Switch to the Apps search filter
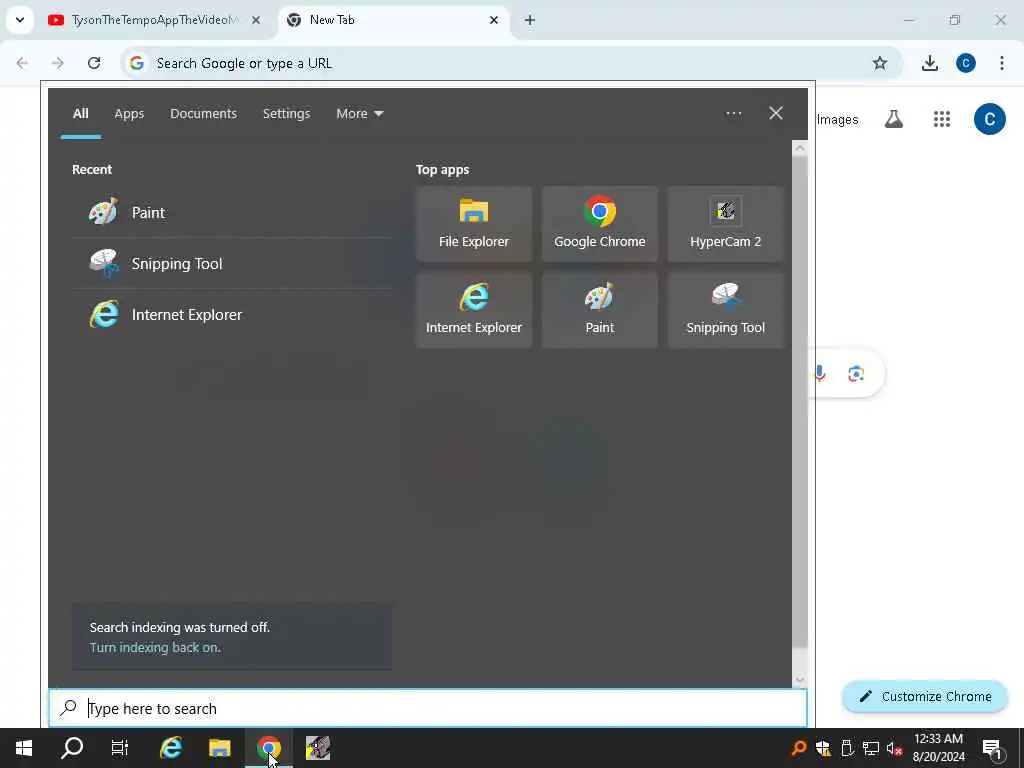This screenshot has height=768, width=1024. click(129, 114)
